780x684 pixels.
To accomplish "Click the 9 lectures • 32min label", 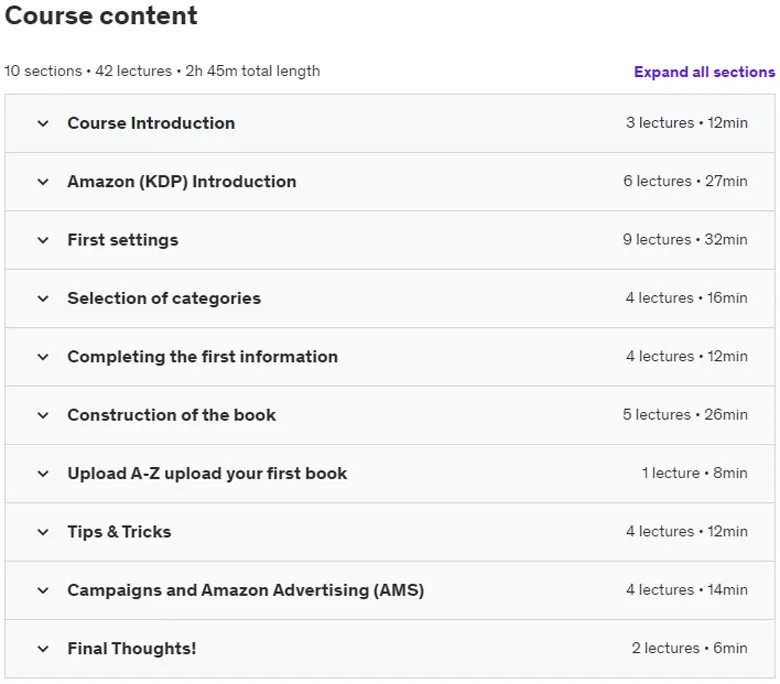I will (x=685, y=239).
